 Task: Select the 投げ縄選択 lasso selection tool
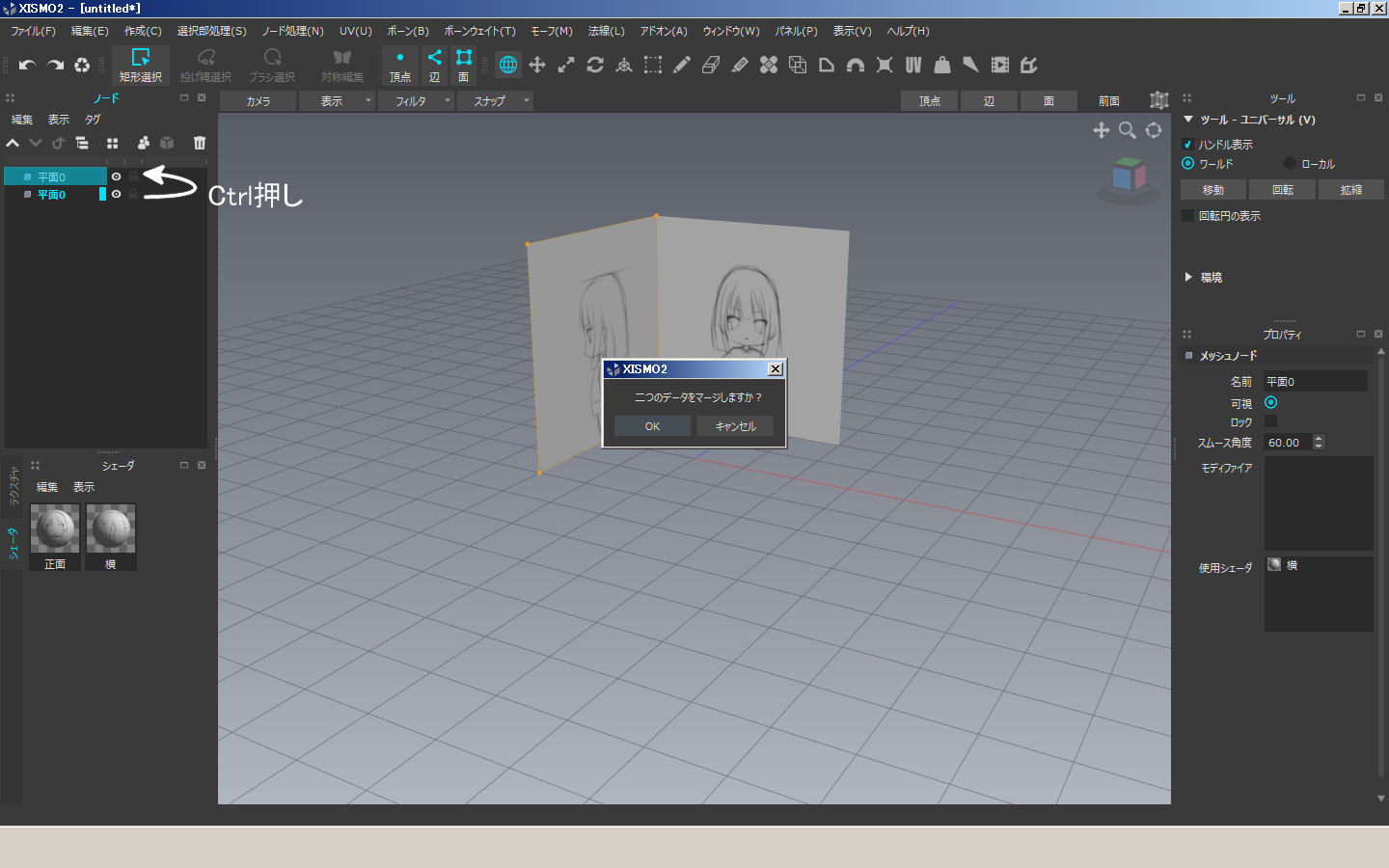point(205,65)
